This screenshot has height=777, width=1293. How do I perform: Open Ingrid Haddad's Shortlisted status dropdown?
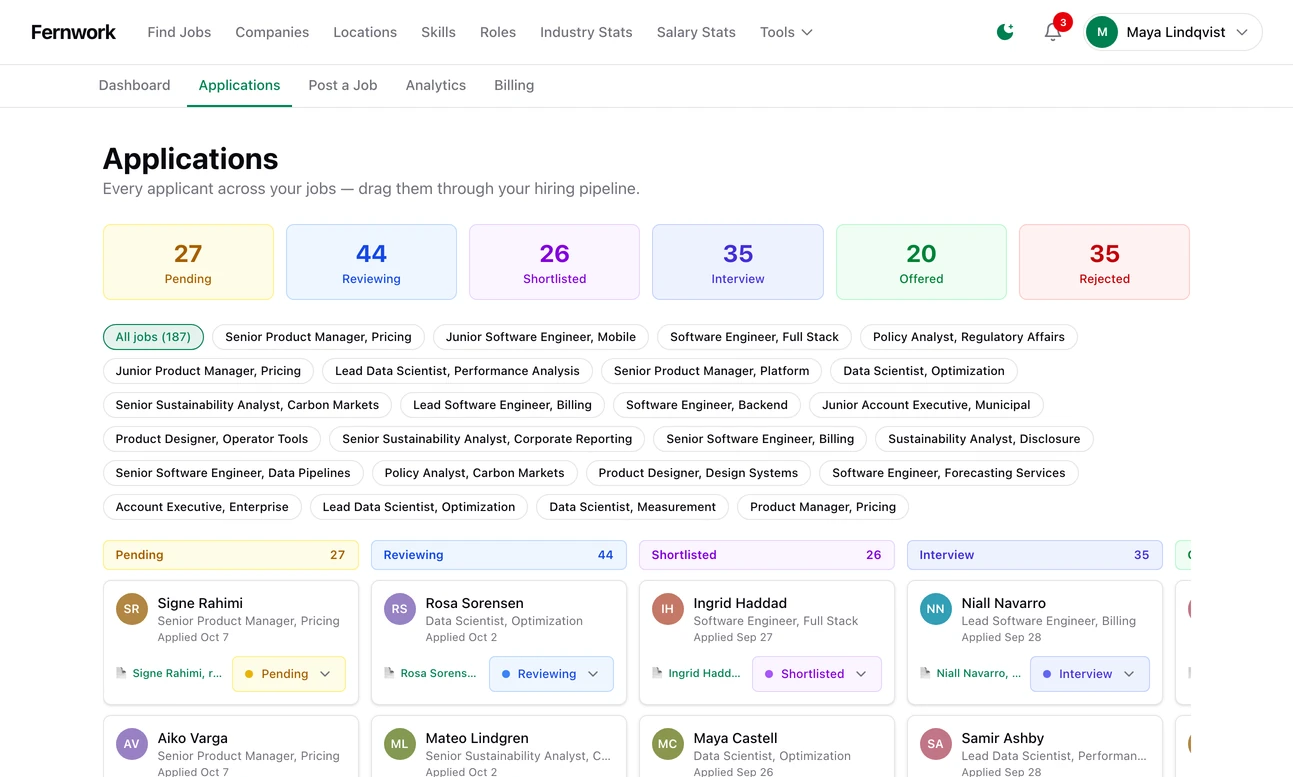[817, 674]
